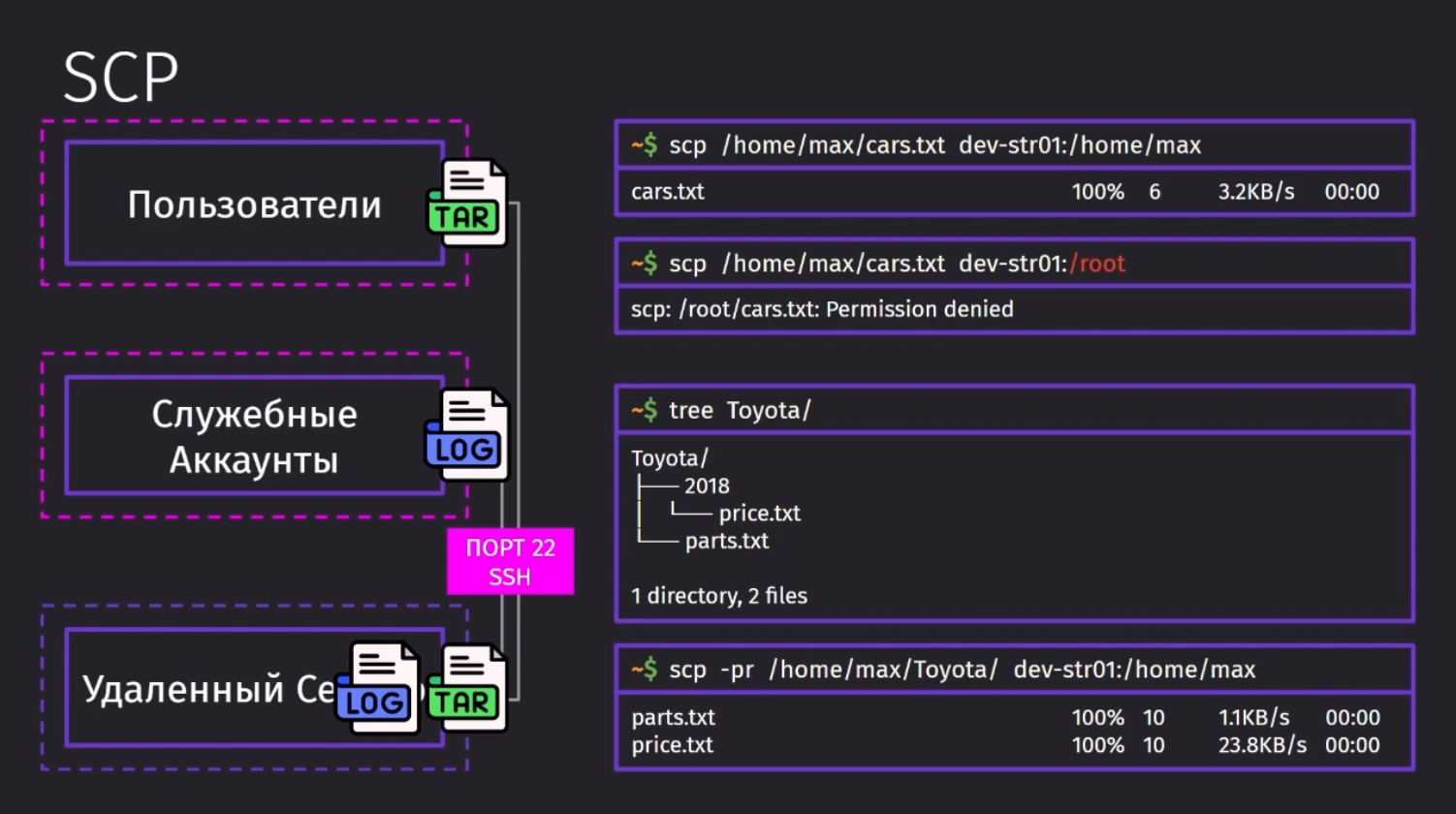The image size is (1456, 814).
Task: Click the pink ПОРТ 22 SSH label
Action: (510, 562)
